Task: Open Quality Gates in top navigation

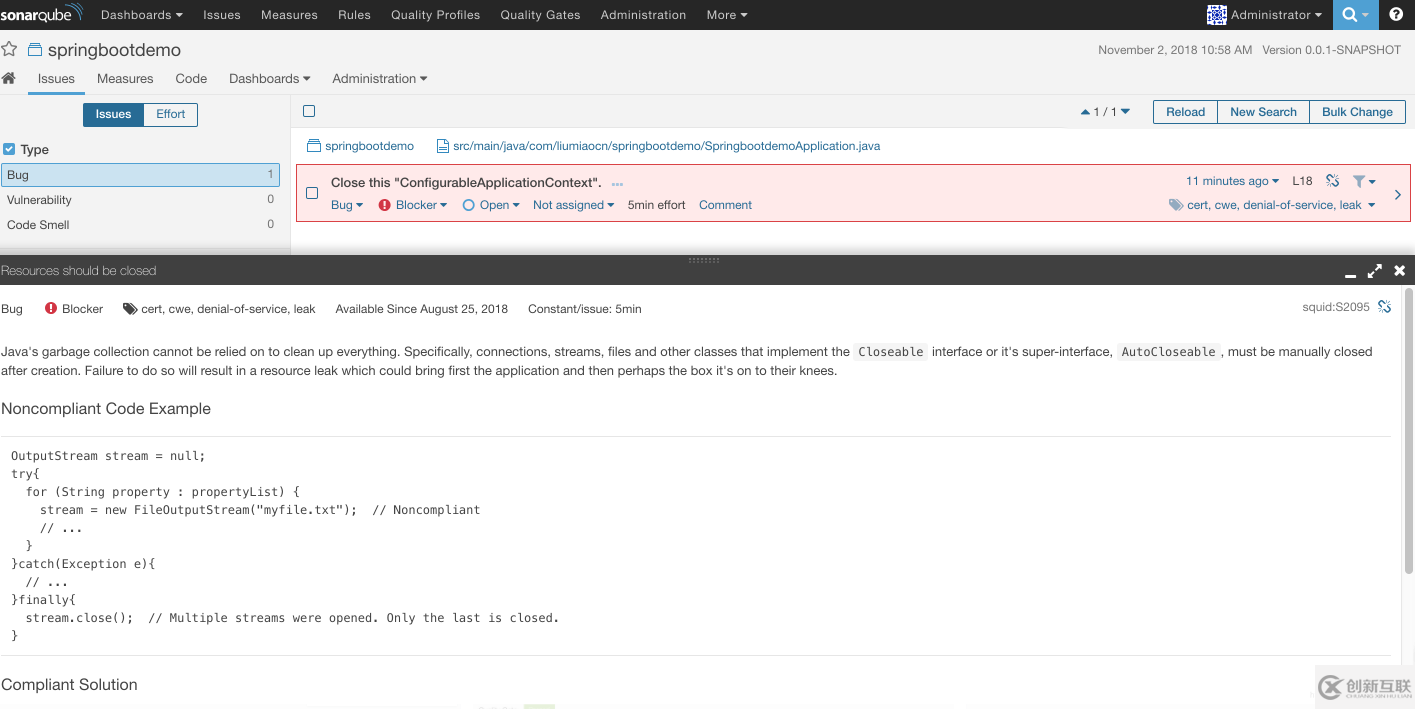Action: pyautogui.click(x=540, y=15)
